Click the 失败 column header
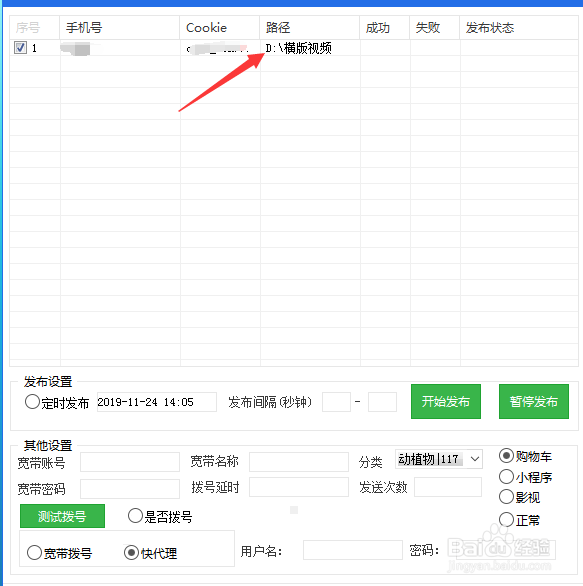 435,28
